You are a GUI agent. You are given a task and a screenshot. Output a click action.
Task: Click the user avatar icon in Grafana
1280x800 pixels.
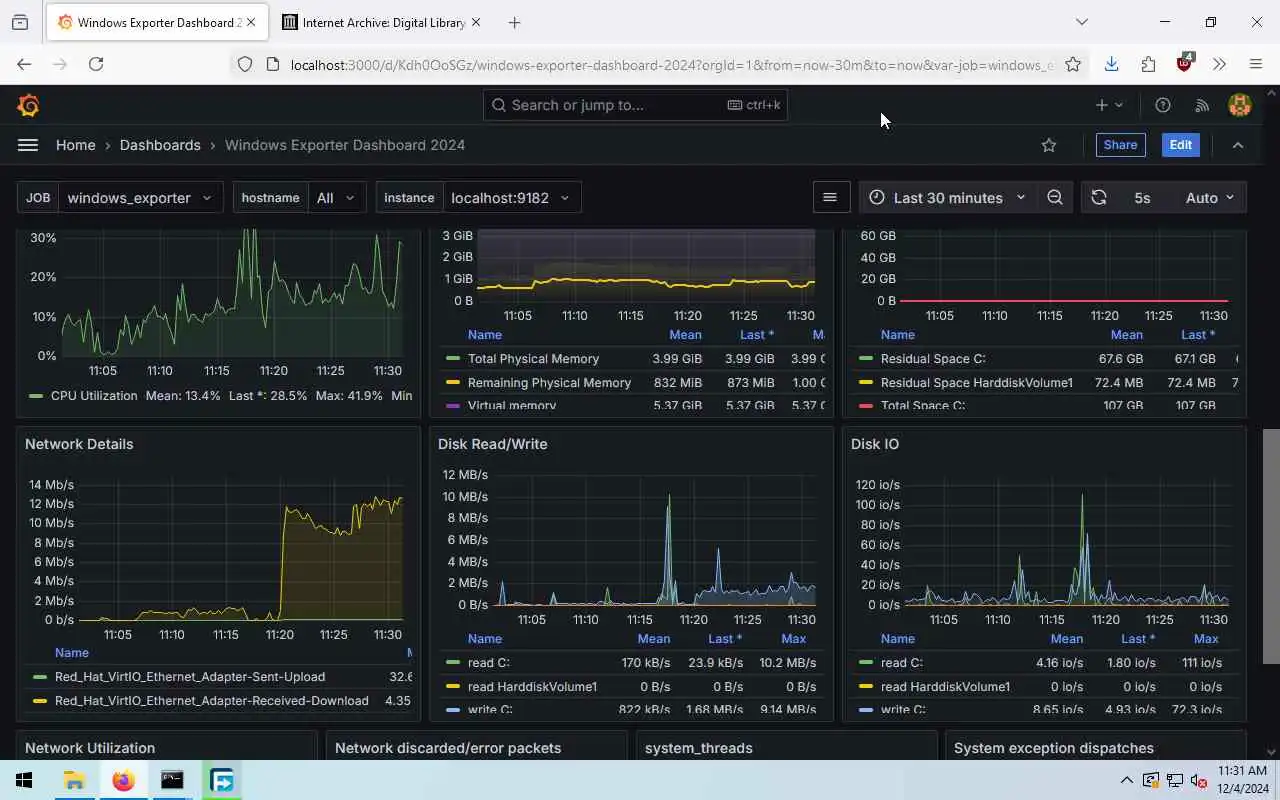pyautogui.click(x=1240, y=105)
